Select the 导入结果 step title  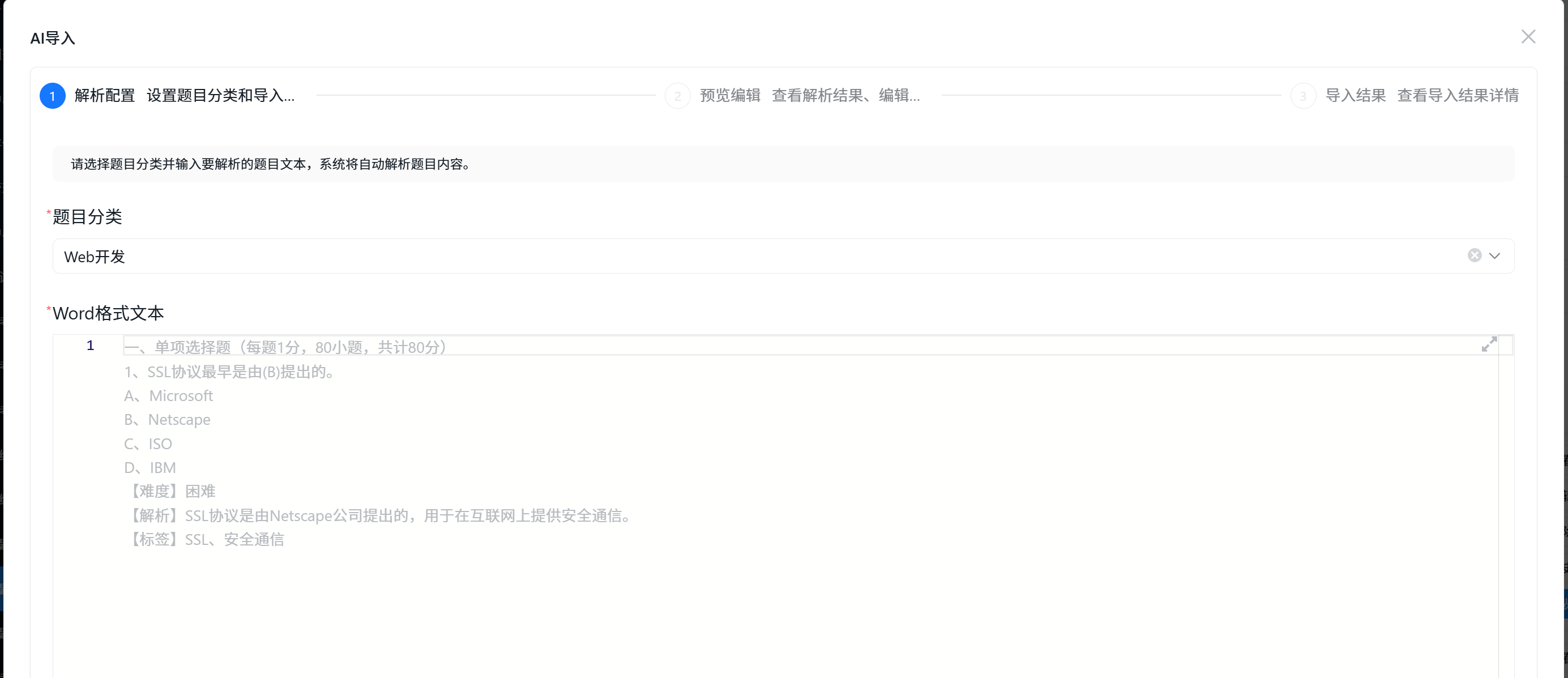pos(1355,96)
